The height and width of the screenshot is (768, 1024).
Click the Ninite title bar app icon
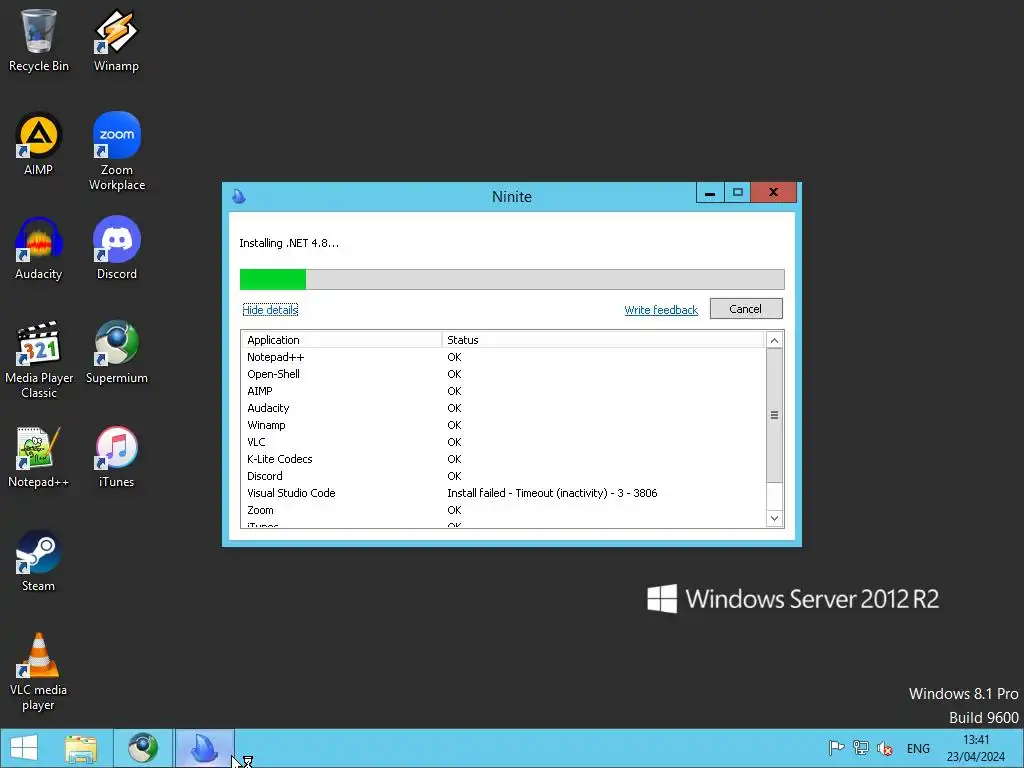[x=239, y=196]
